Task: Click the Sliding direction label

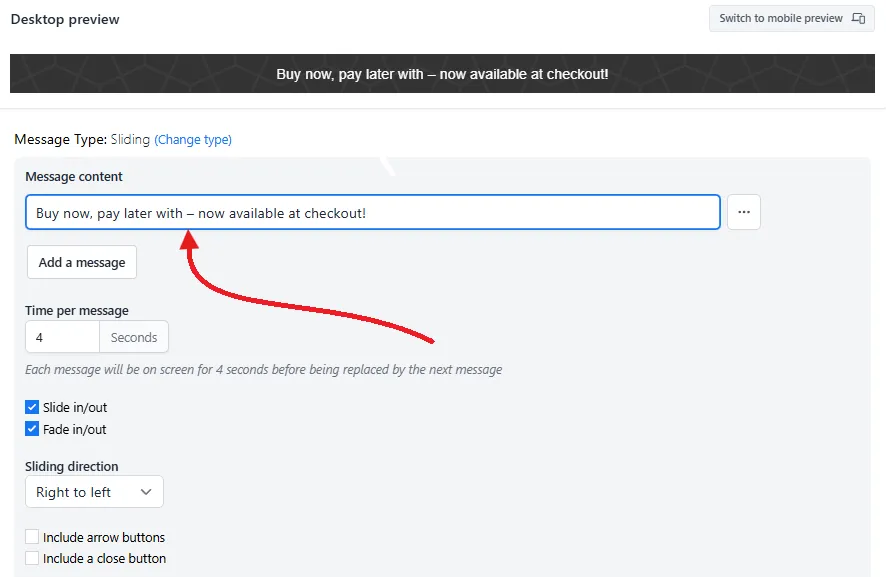Action: [x=72, y=466]
